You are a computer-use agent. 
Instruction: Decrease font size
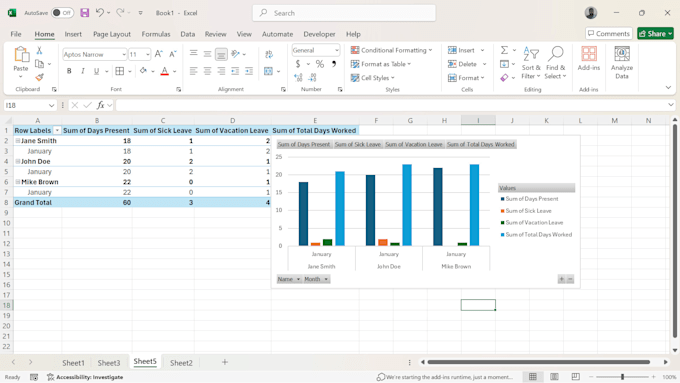tap(173, 54)
